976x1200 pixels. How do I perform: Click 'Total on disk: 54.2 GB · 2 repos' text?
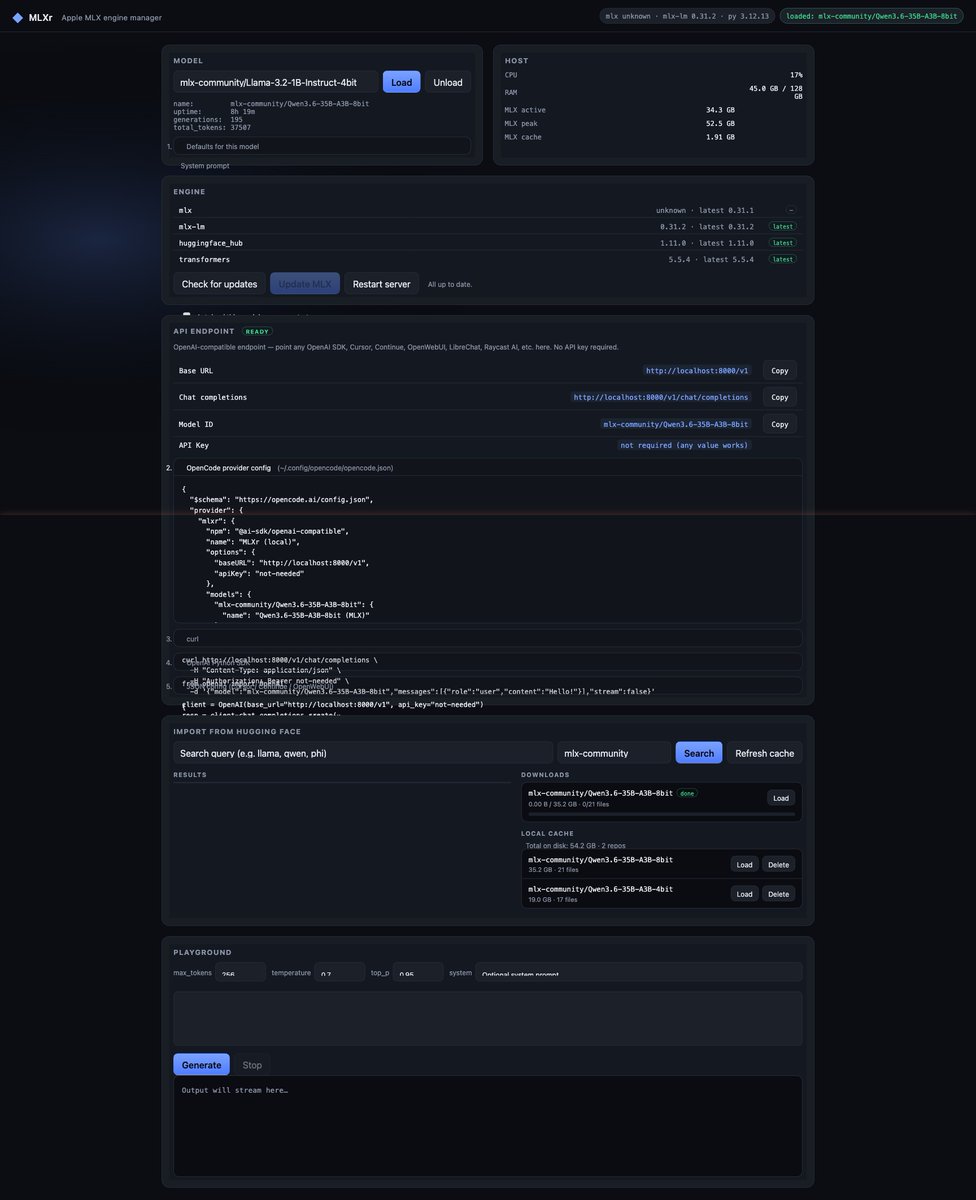[576, 845]
